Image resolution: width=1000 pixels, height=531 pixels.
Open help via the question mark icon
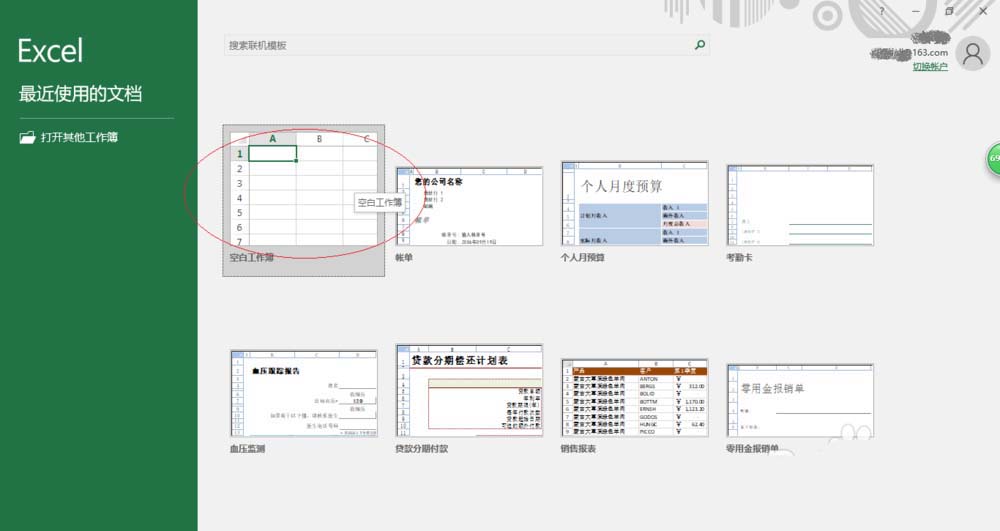pos(882,11)
